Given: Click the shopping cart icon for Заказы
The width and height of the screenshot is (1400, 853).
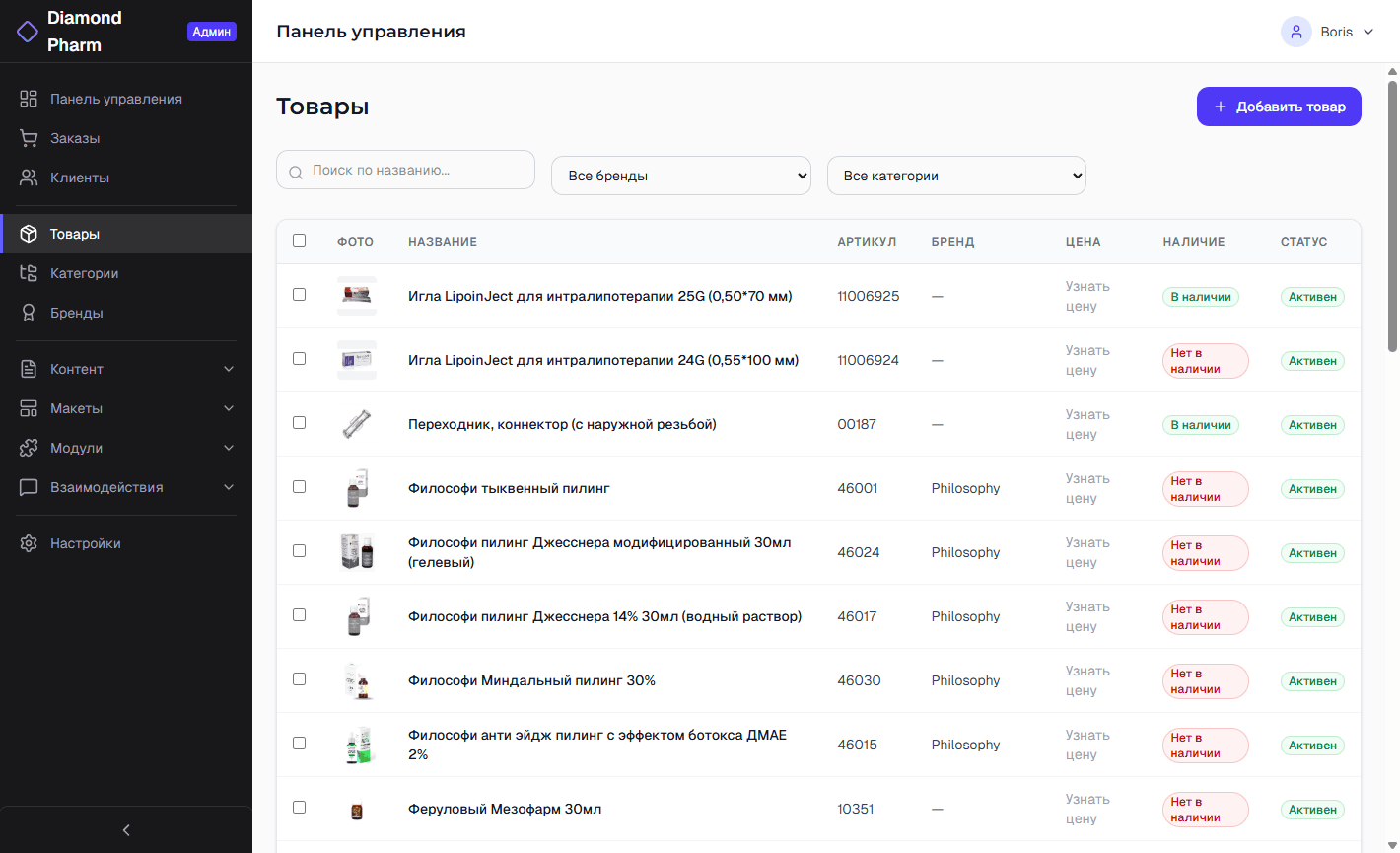Looking at the screenshot, I should (x=29, y=138).
